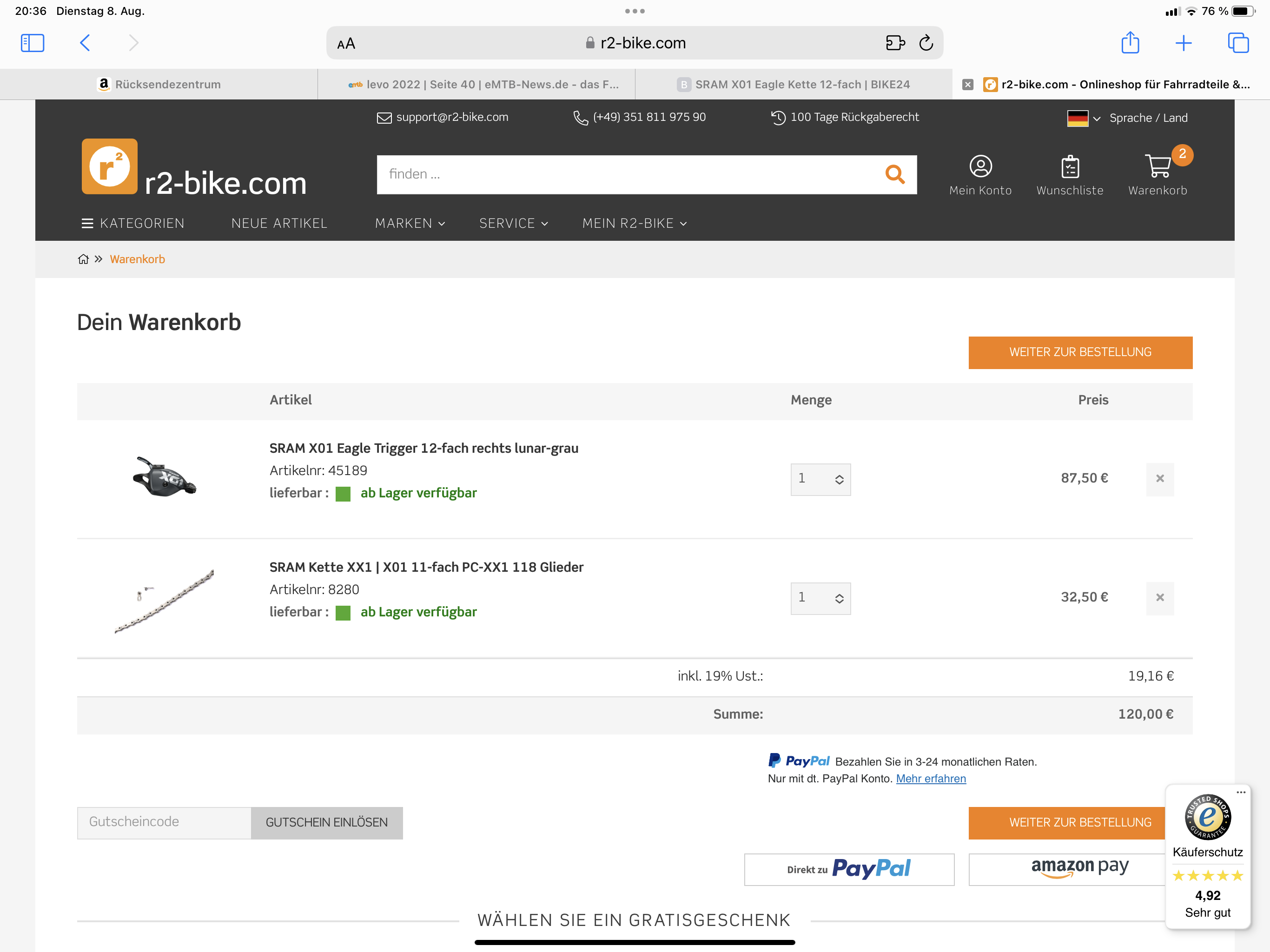Image resolution: width=1270 pixels, height=952 pixels.
Task: Open the Wunschliste icon
Action: click(1070, 167)
